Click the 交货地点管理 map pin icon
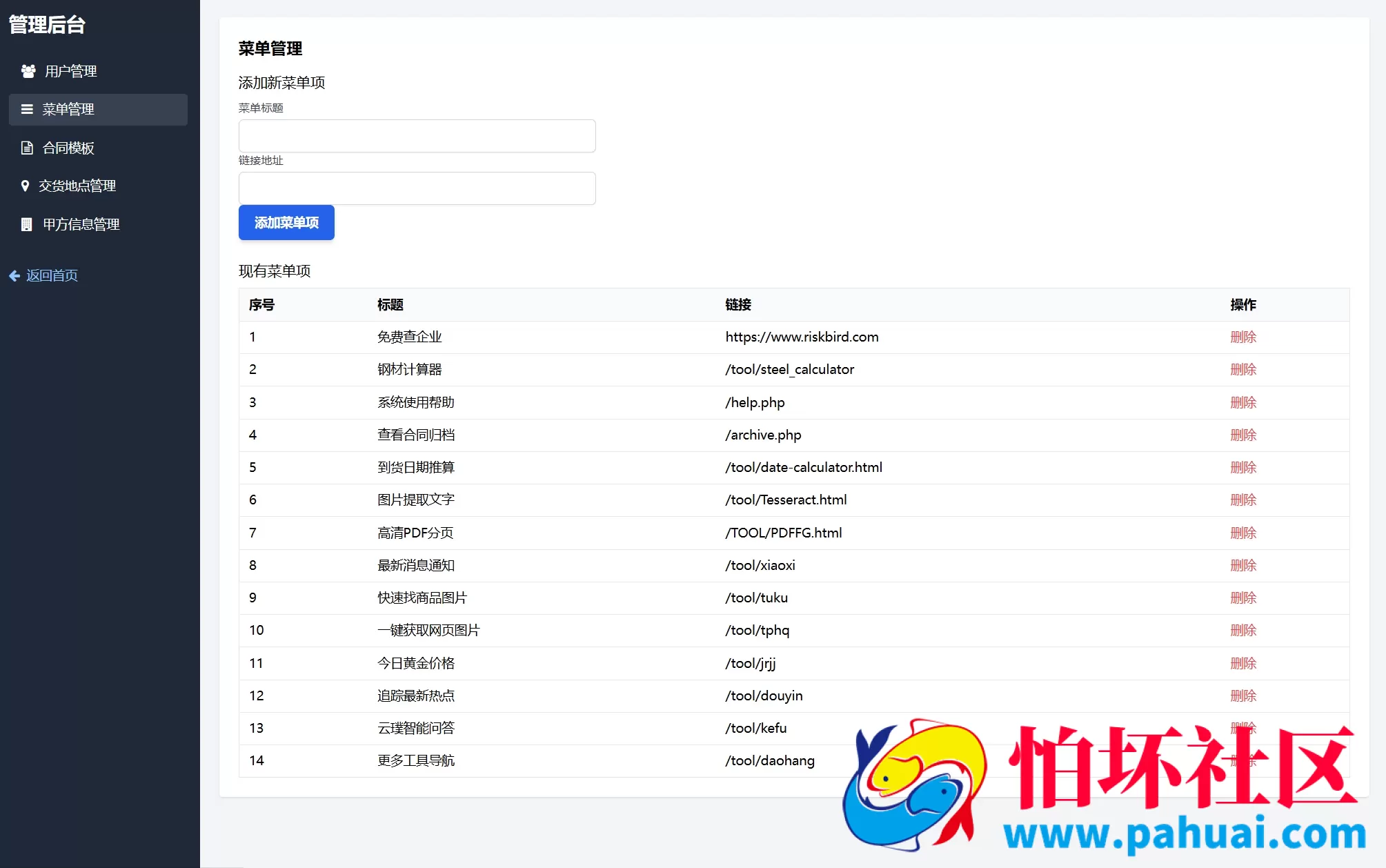Screen dimensions: 1386x868 26,186
